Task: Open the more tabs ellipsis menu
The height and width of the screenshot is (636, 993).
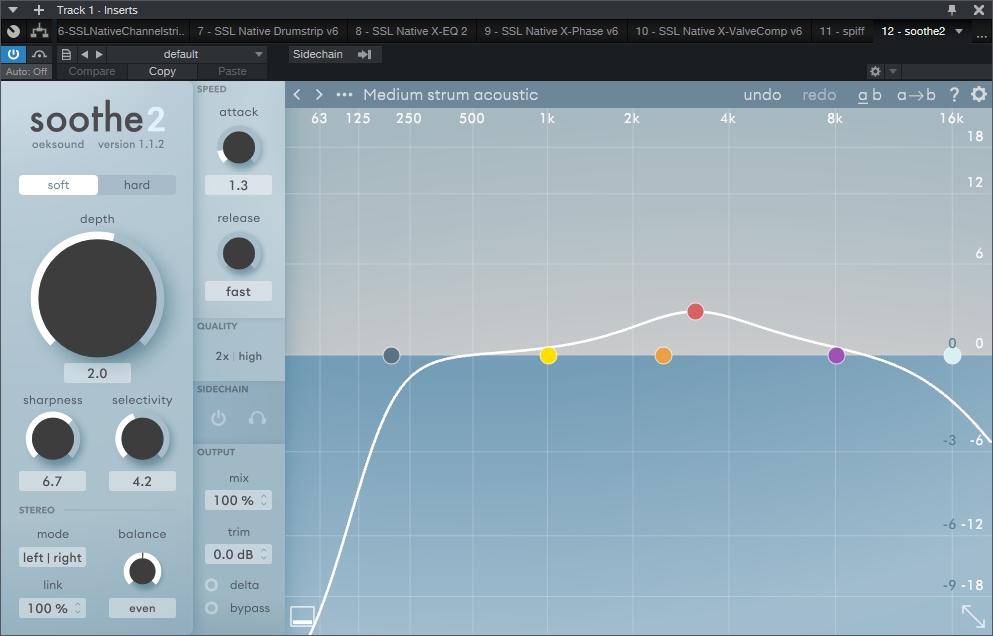Action: point(982,35)
